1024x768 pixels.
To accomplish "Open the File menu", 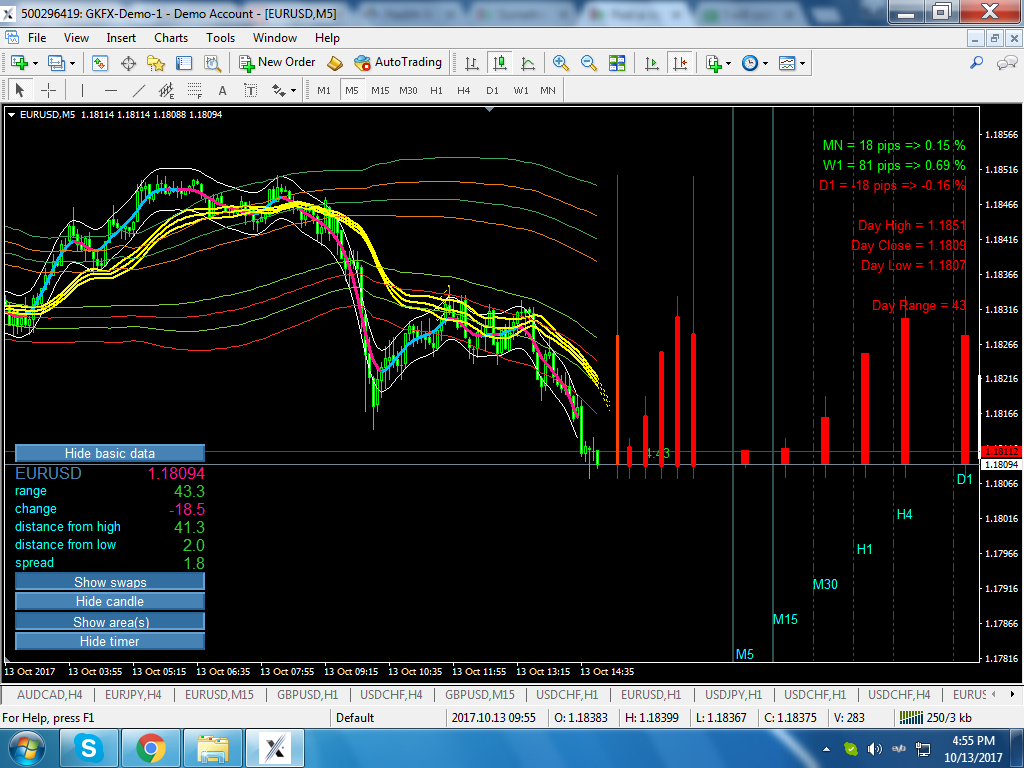I will point(37,38).
